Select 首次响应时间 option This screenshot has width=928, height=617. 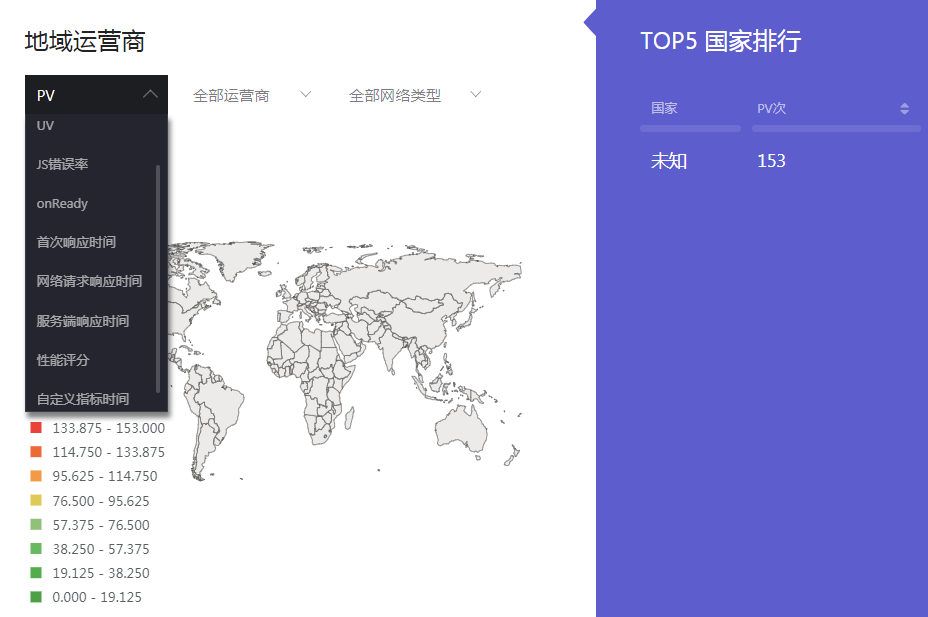[96, 242]
